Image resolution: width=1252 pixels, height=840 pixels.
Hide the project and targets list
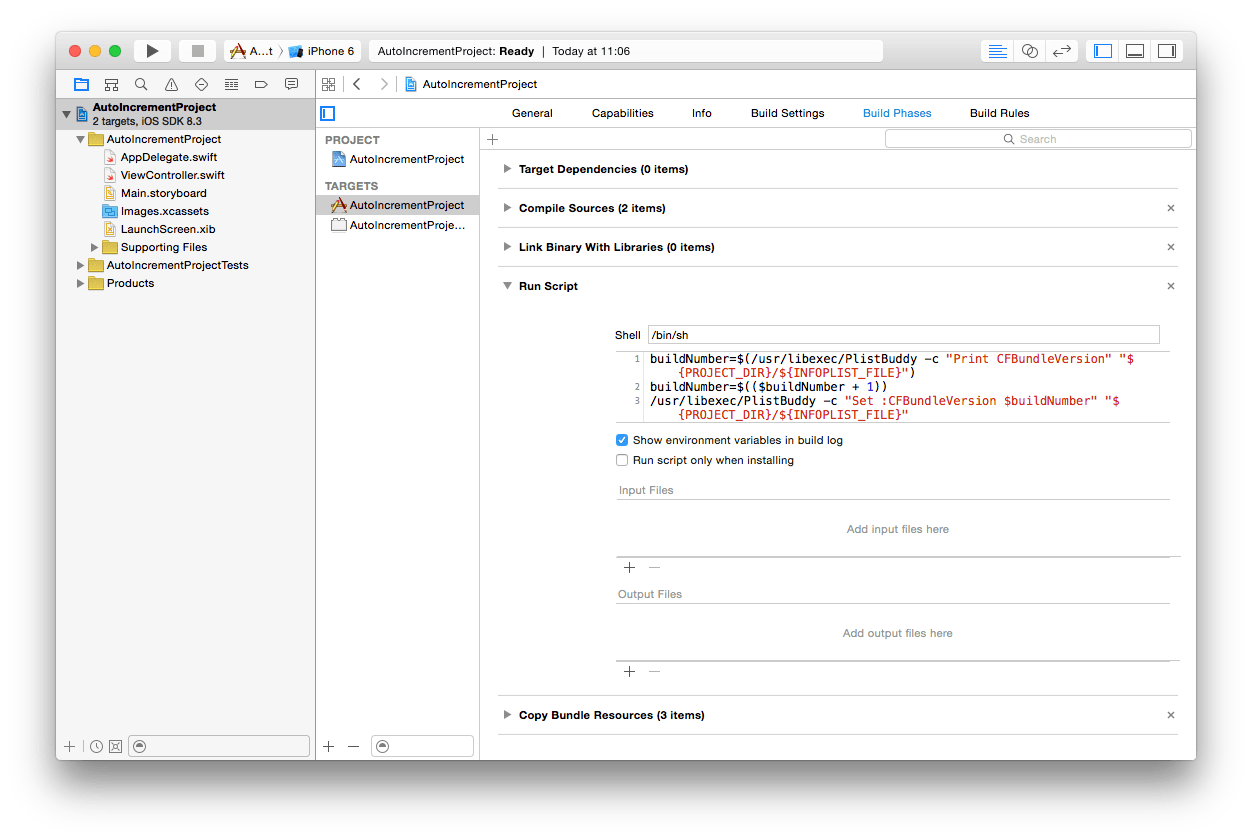(327, 113)
